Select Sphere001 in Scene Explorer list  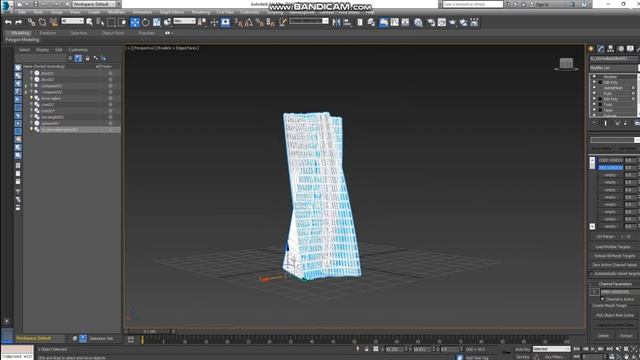(x=50, y=123)
